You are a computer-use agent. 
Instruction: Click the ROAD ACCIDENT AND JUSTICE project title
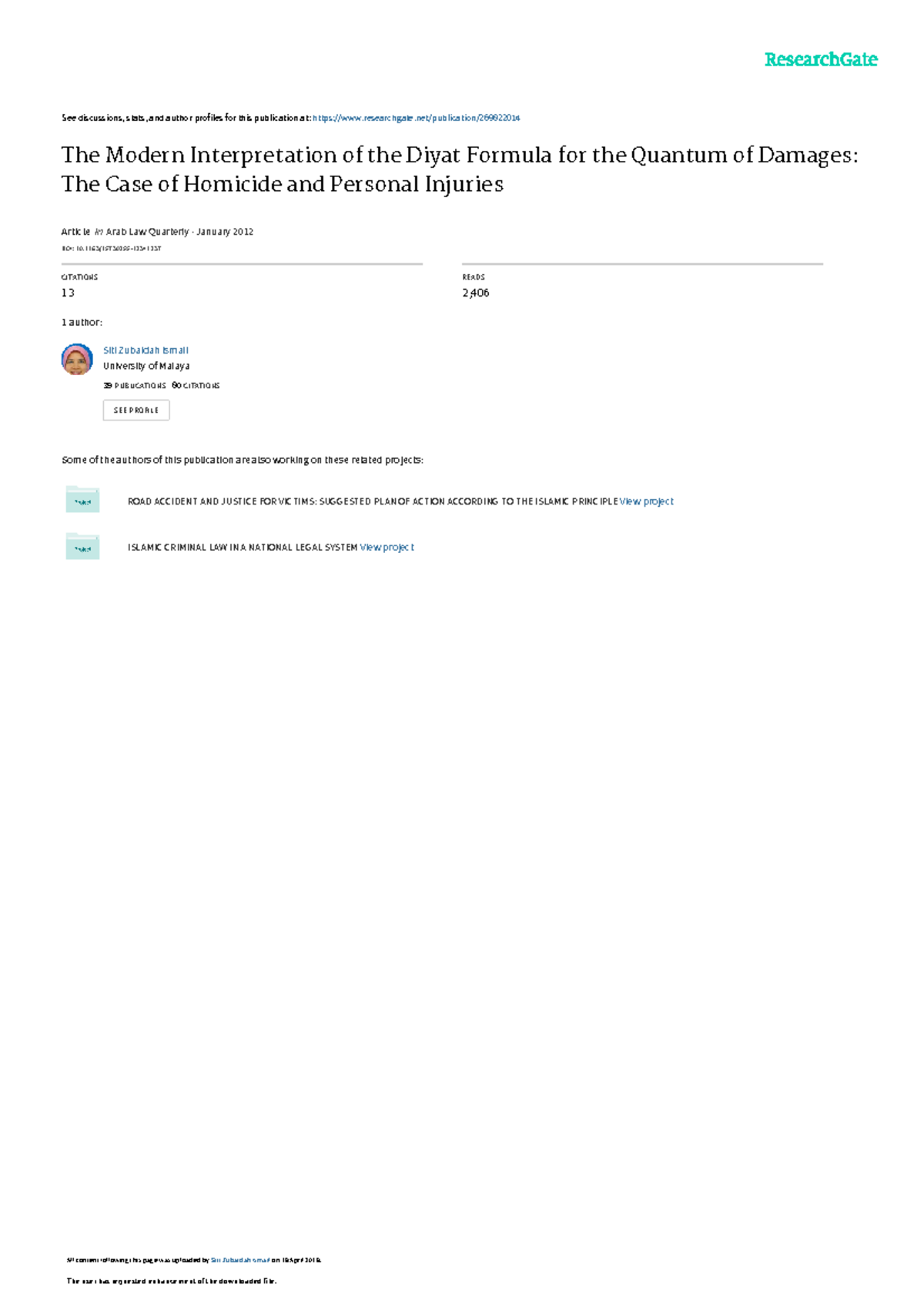[x=373, y=501]
